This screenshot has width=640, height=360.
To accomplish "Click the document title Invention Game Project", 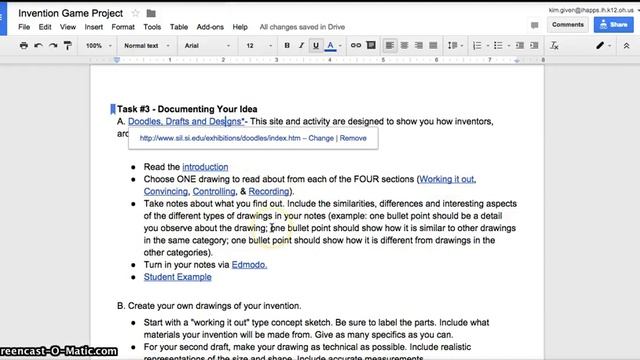I will [x=70, y=13].
